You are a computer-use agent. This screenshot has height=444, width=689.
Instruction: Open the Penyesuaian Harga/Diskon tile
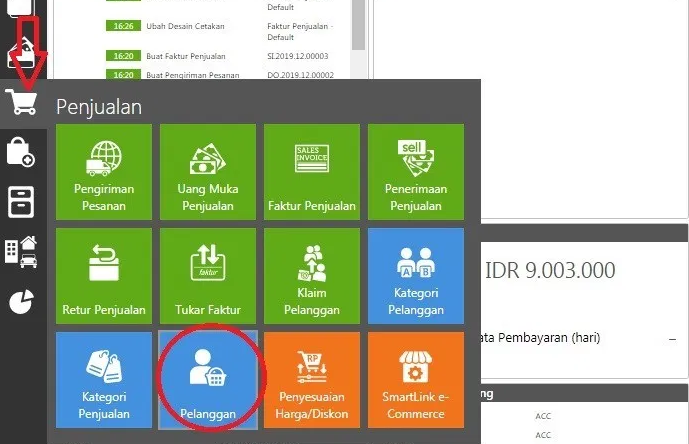pyautogui.click(x=312, y=380)
